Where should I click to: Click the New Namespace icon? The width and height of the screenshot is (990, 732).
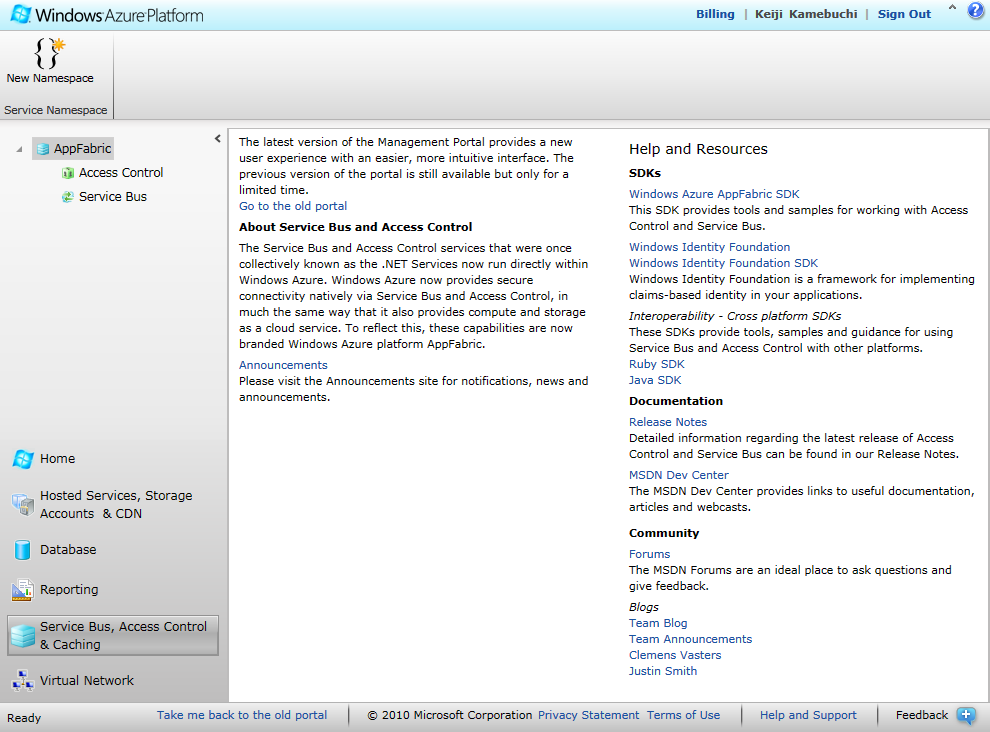pyautogui.click(x=49, y=52)
